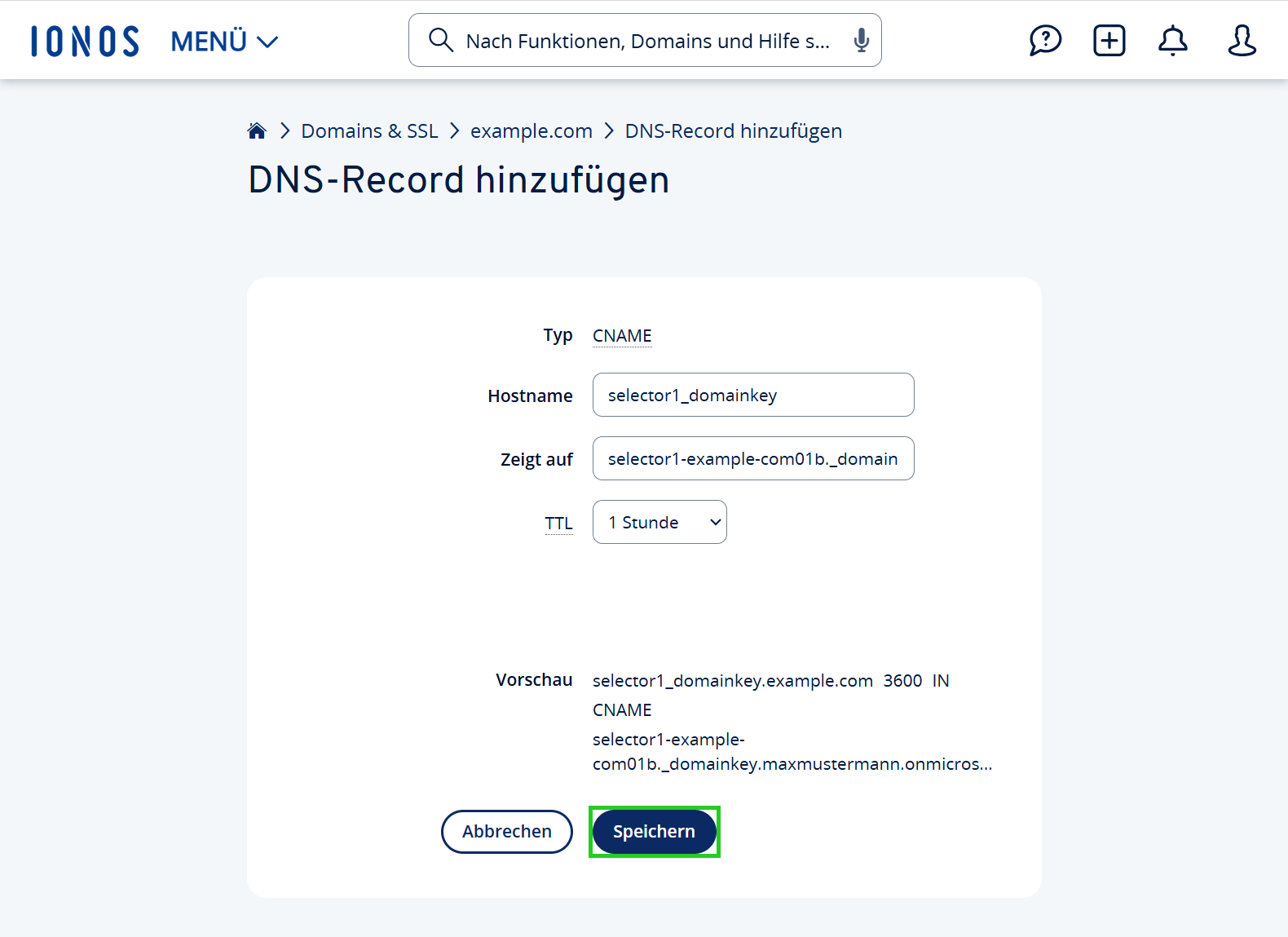The height and width of the screenshot is (937, 1288).
Task: Click the plus add-product icon
Action: [x=1109, y=40]
